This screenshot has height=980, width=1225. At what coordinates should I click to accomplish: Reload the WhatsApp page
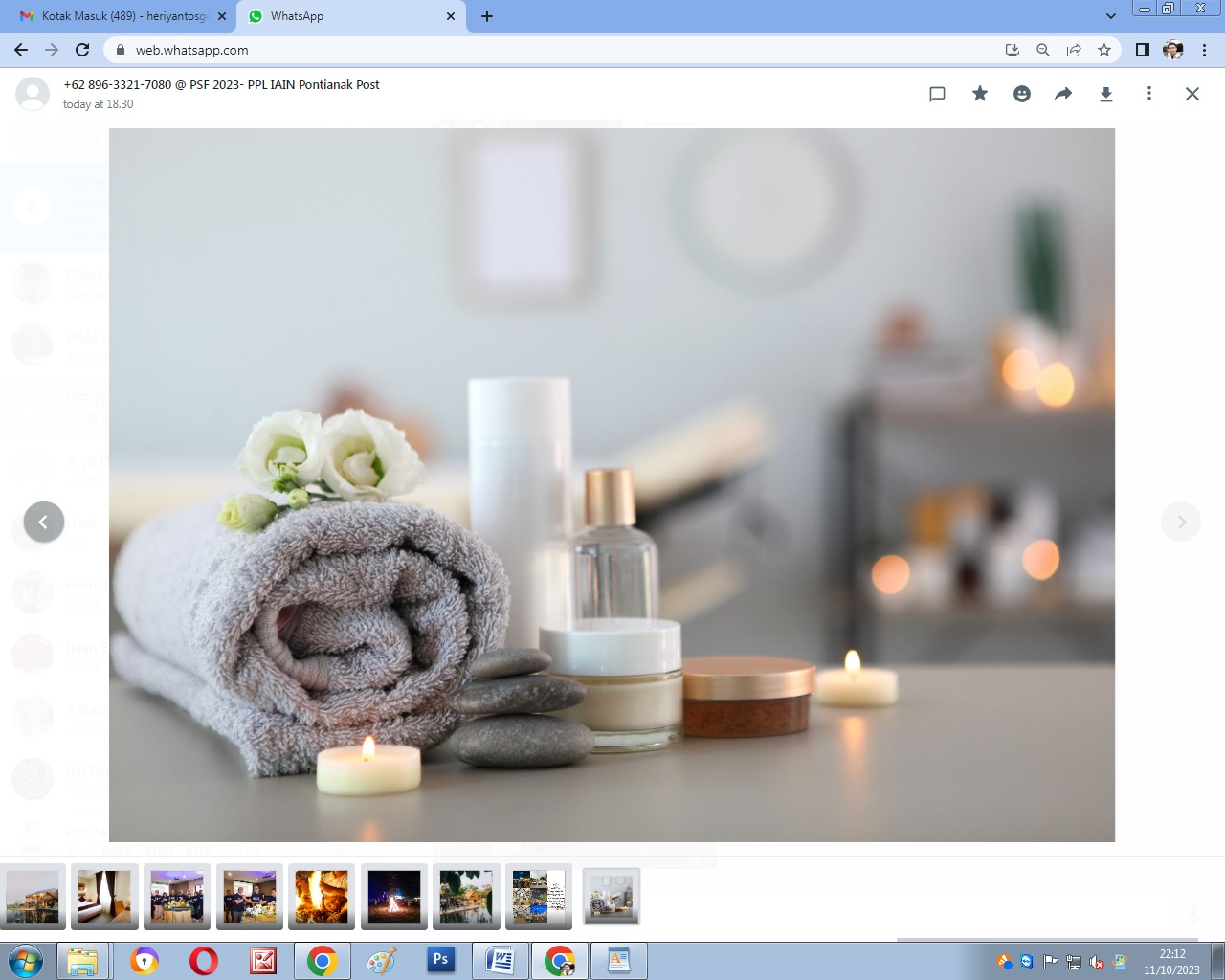click(82, 50)
